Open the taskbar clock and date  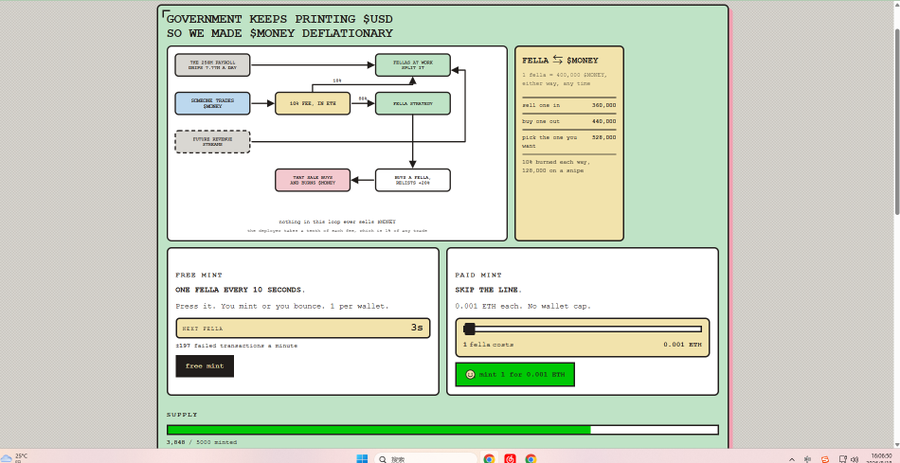(880, 458)
